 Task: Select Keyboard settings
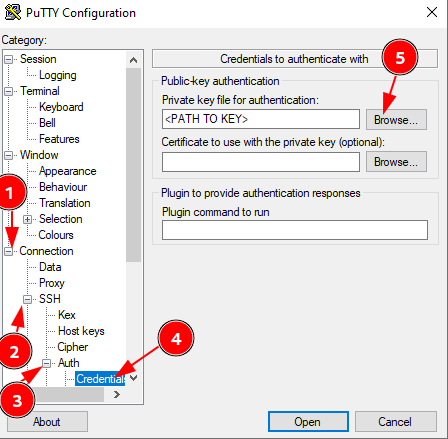point(61,107)
